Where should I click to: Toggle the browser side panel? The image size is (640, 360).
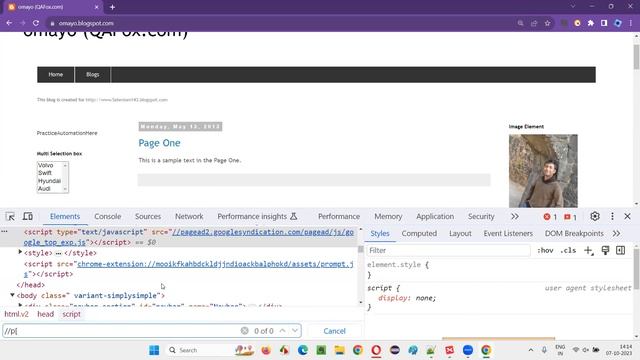604,23
